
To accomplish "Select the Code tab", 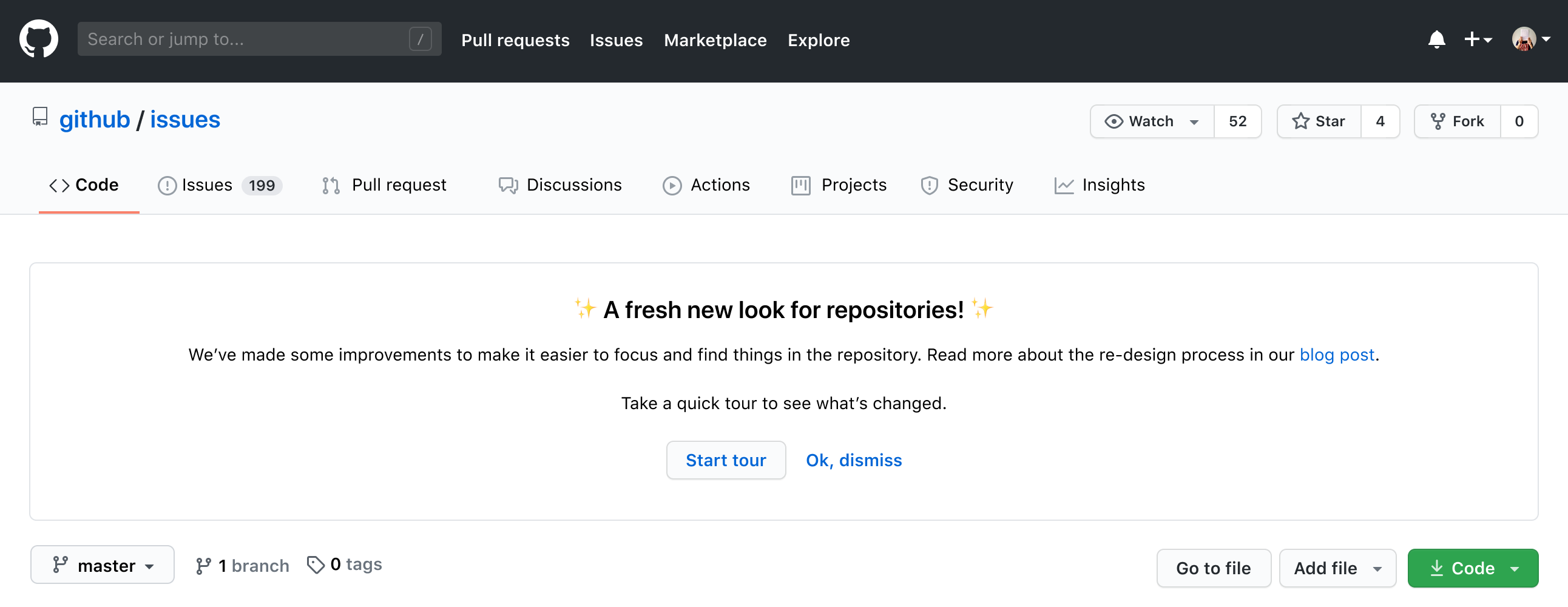I will (89, 185).
